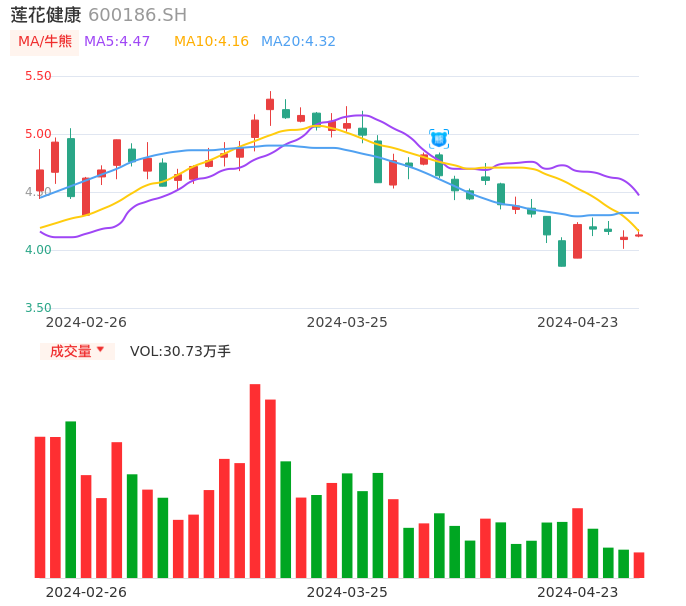Select the rightmost red volume bar
The image size is (686, 606).
click(639, 565)
